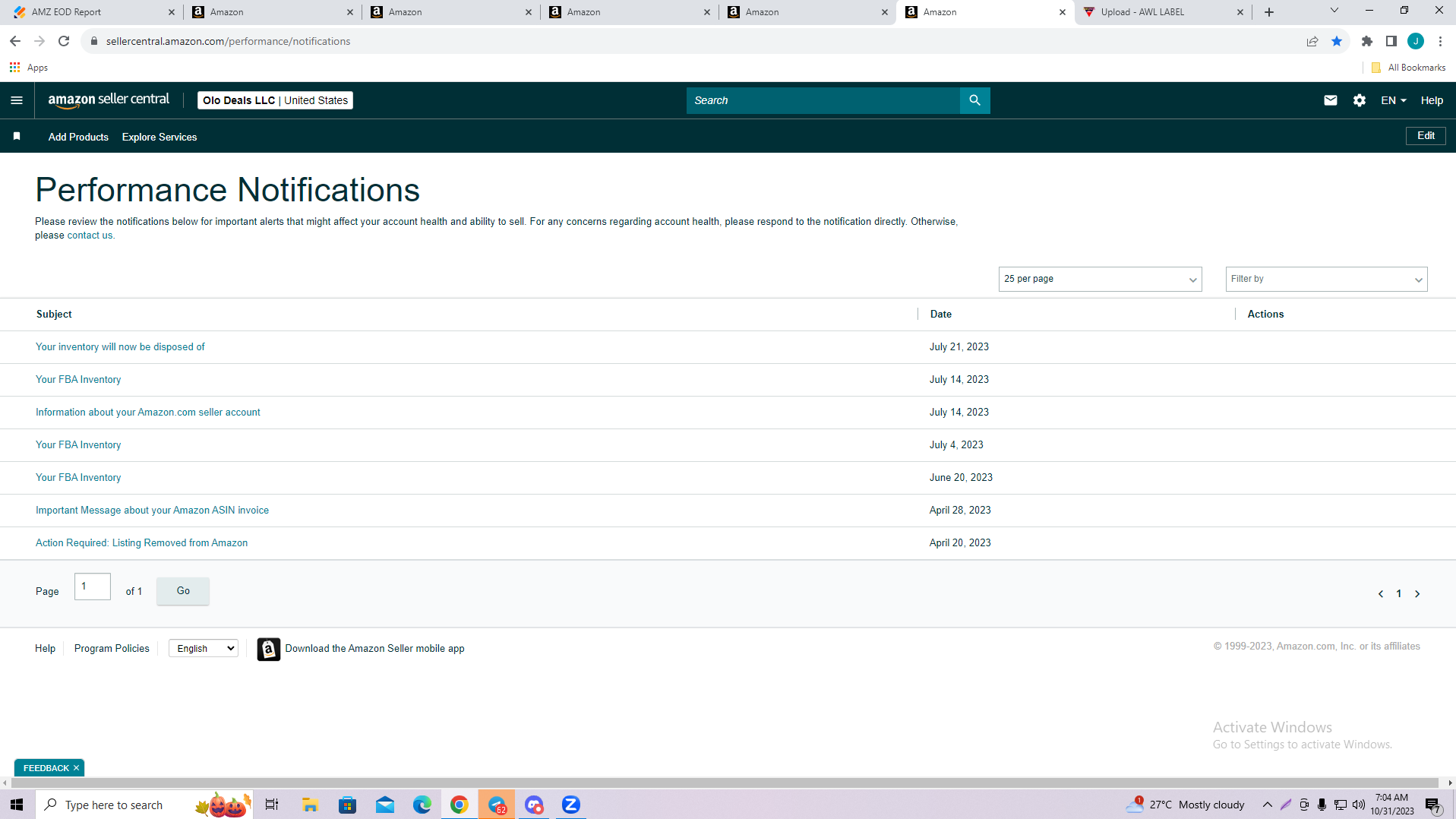Open Task View on the taskbar
This screenshot has width=1456, height=819.
pyautogui.click(x=272, y=805)
